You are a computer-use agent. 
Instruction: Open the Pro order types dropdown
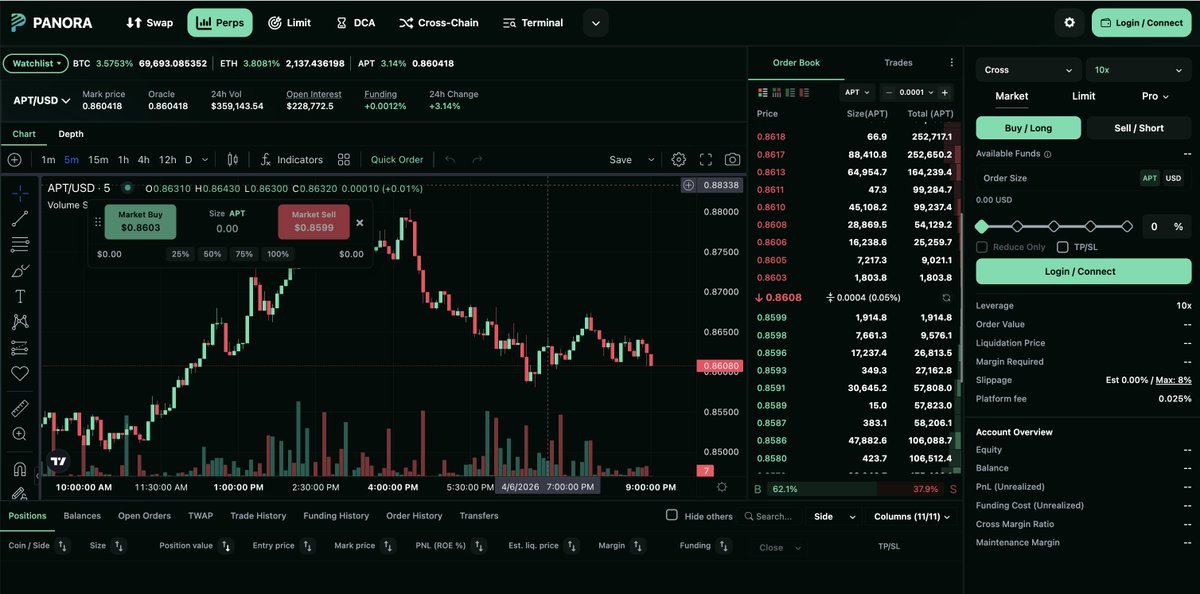1156,96
